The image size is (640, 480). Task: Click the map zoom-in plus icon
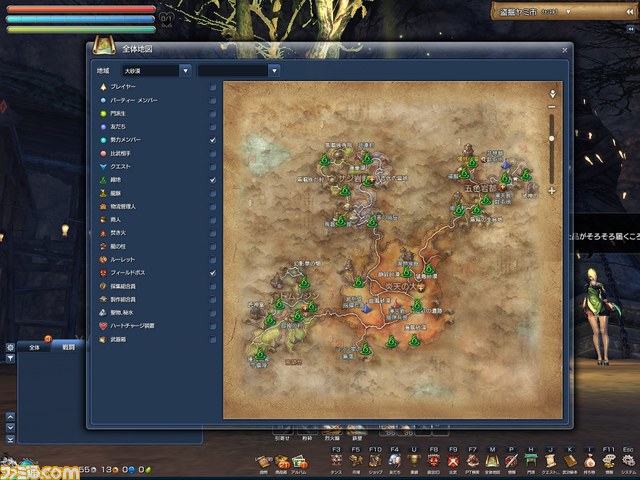point(552,191)
